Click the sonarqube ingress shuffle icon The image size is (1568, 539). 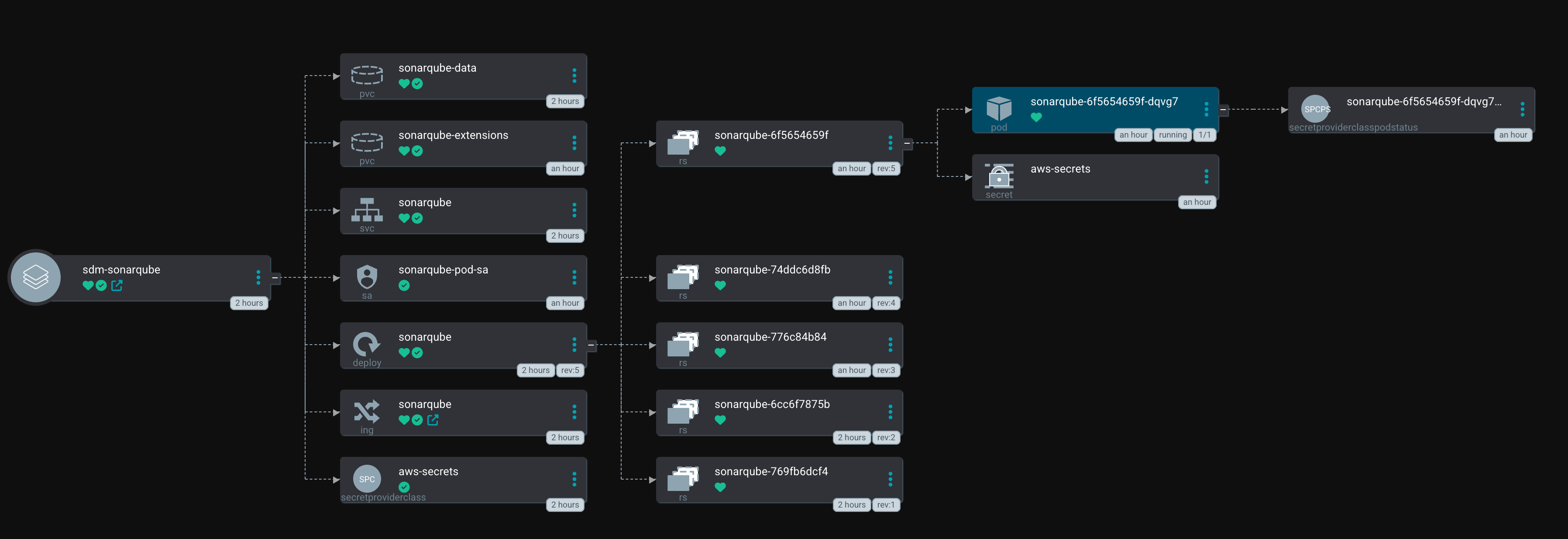(x=366, y=411)
